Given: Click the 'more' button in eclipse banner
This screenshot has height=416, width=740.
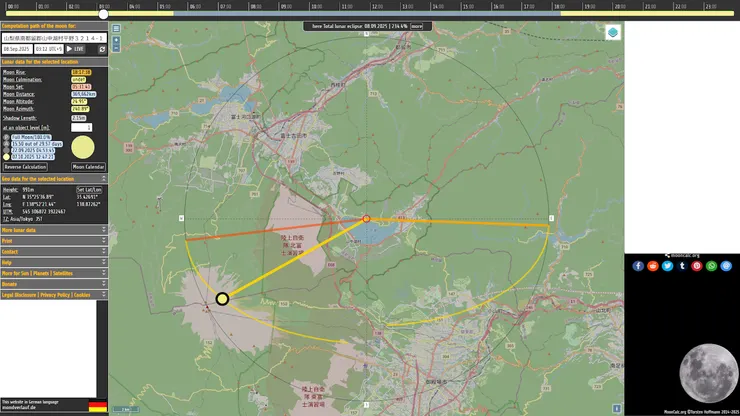Looking at the screenshot, I should pyautogui.click(x=417, y=26).
